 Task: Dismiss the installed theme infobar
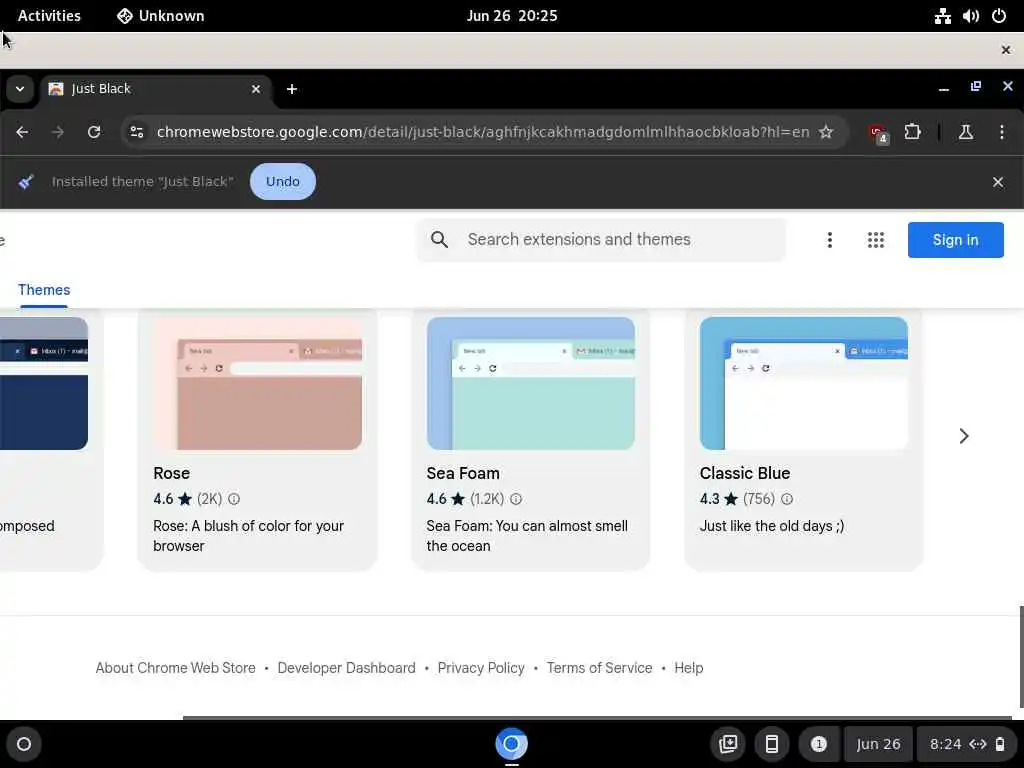tap(998, 182)
